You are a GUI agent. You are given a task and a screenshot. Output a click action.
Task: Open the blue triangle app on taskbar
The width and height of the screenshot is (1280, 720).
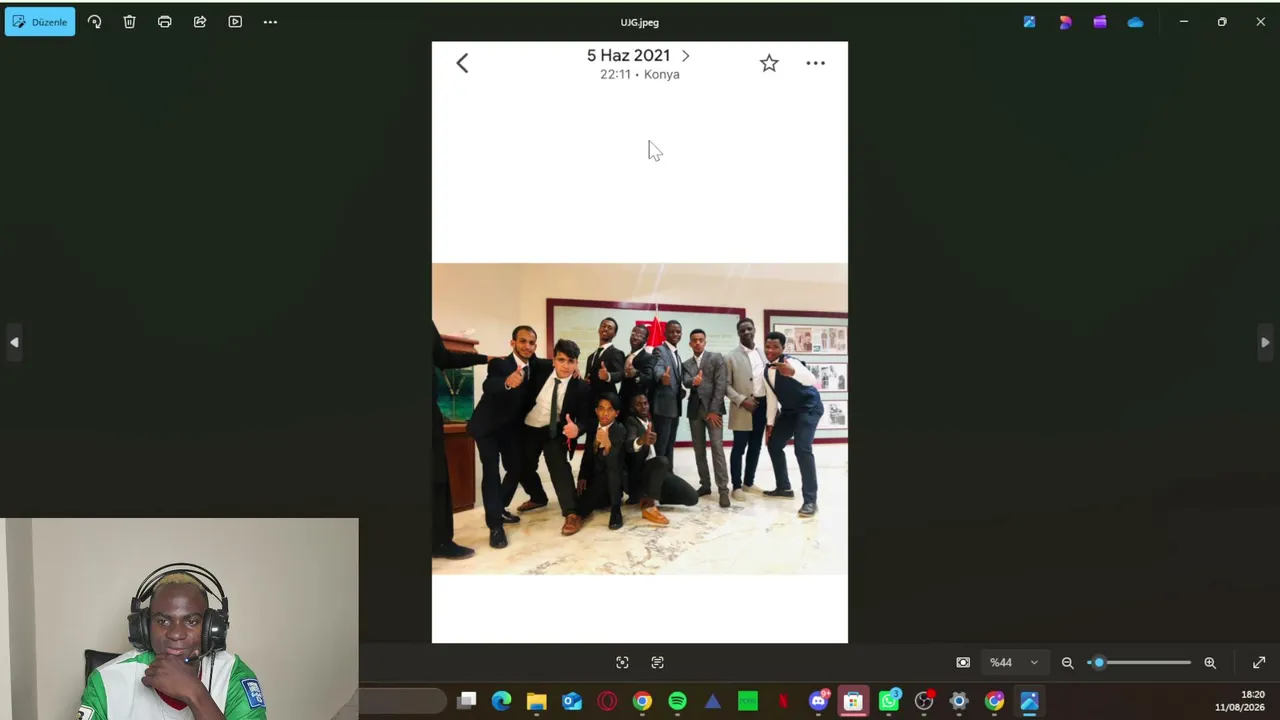point(713,701)
